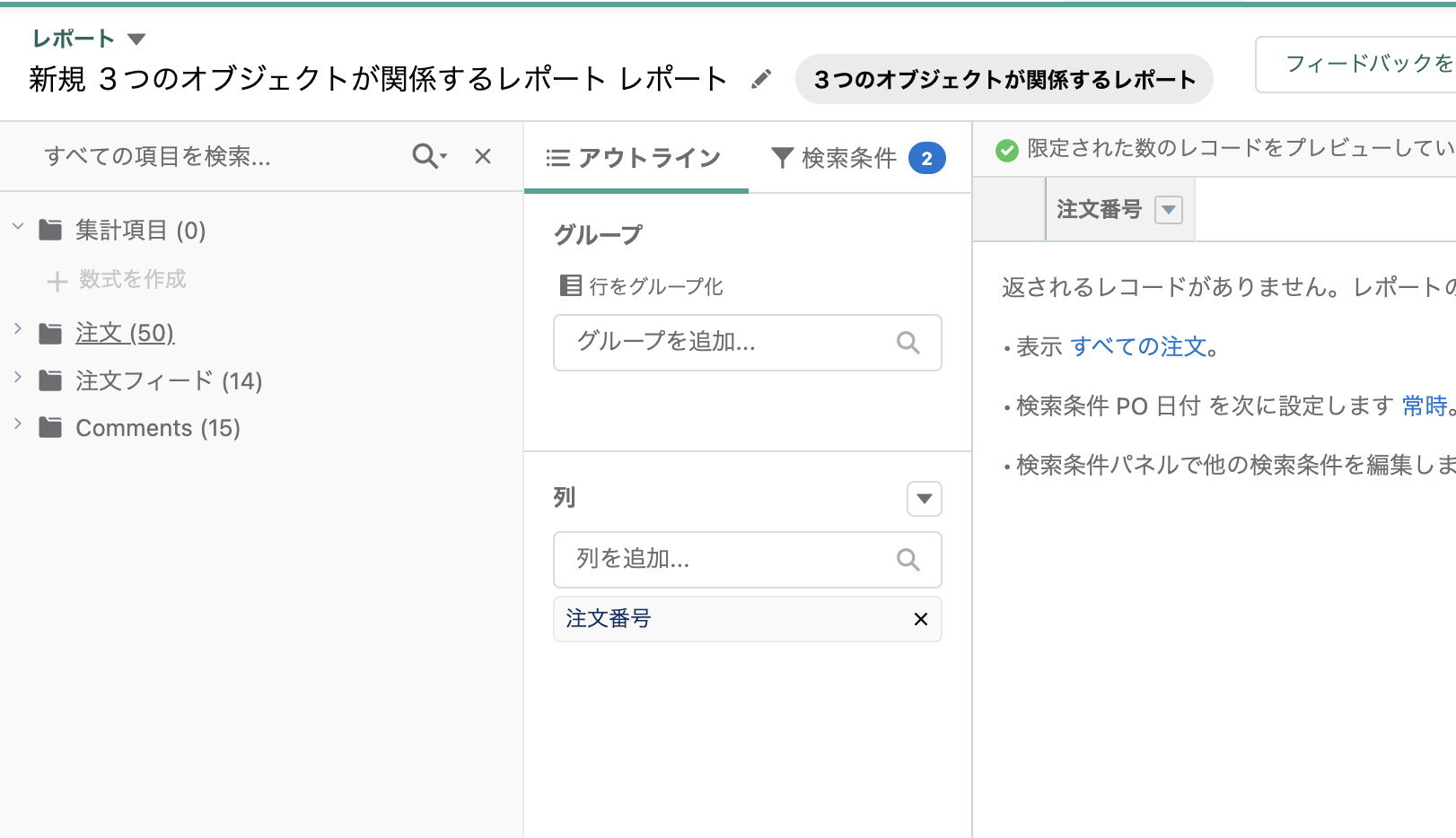Click the 行をグループ化 icon

pyautogui.click(x=569, y=285)
